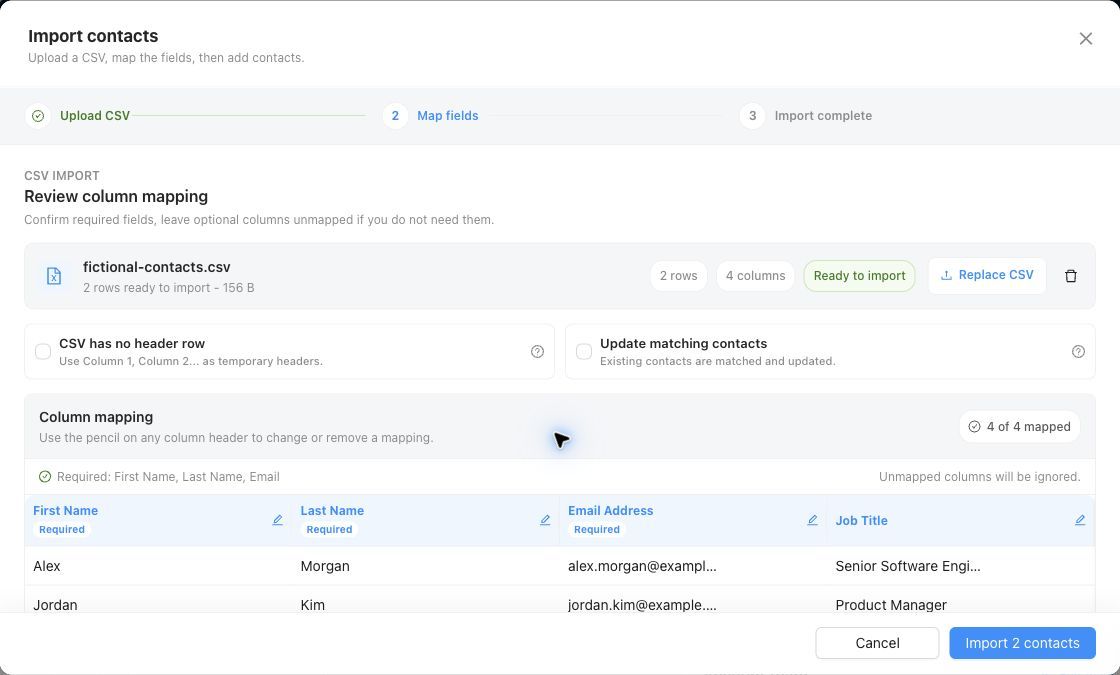Edit the Job Title column mapping
The height and width of the screenshot is (675, 1120).
1080,520
